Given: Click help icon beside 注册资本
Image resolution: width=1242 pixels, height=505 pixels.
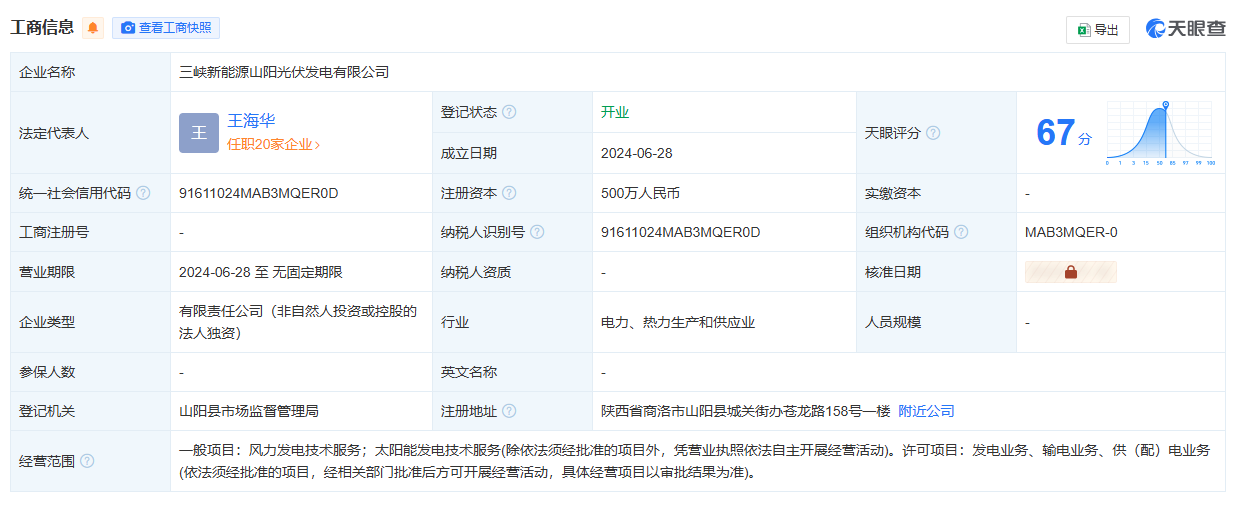Looking at the screenshot, I should pyautogui.click(x=510, y=193).
